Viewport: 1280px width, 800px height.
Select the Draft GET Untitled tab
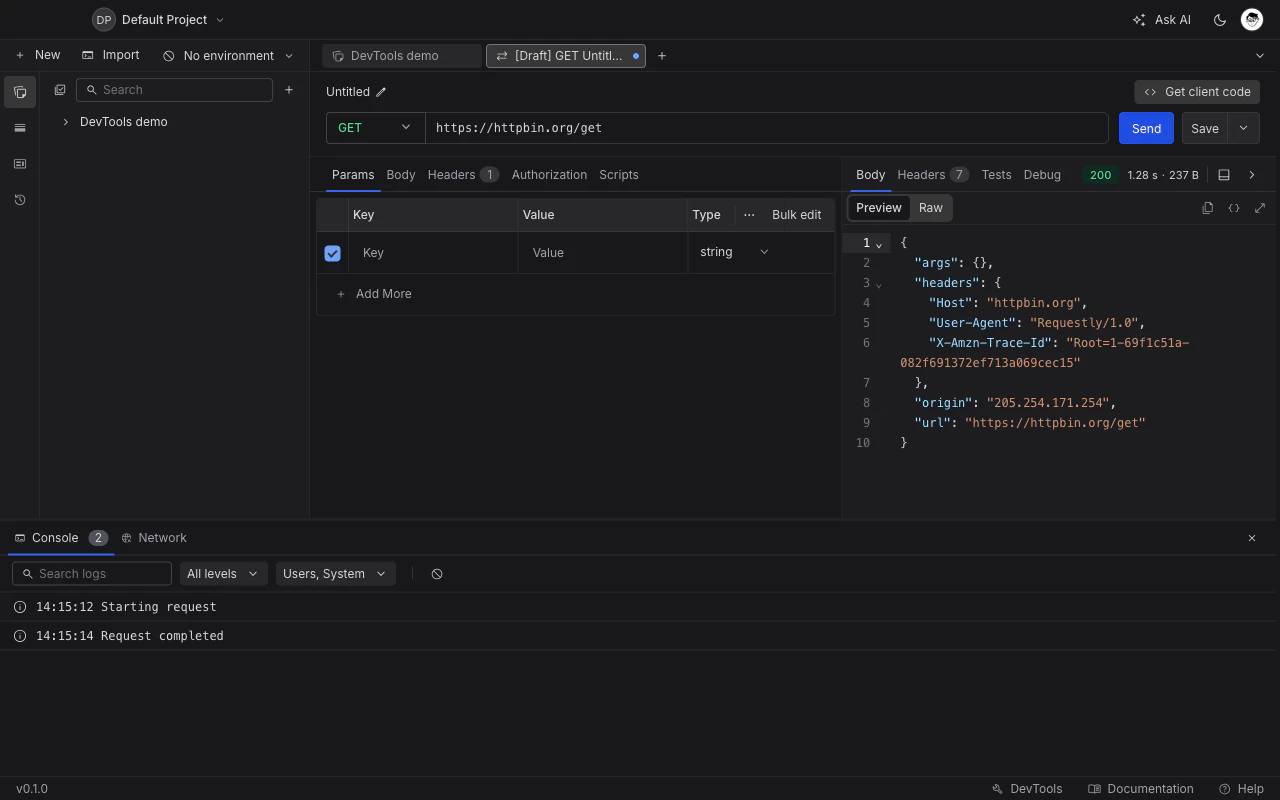566,56
